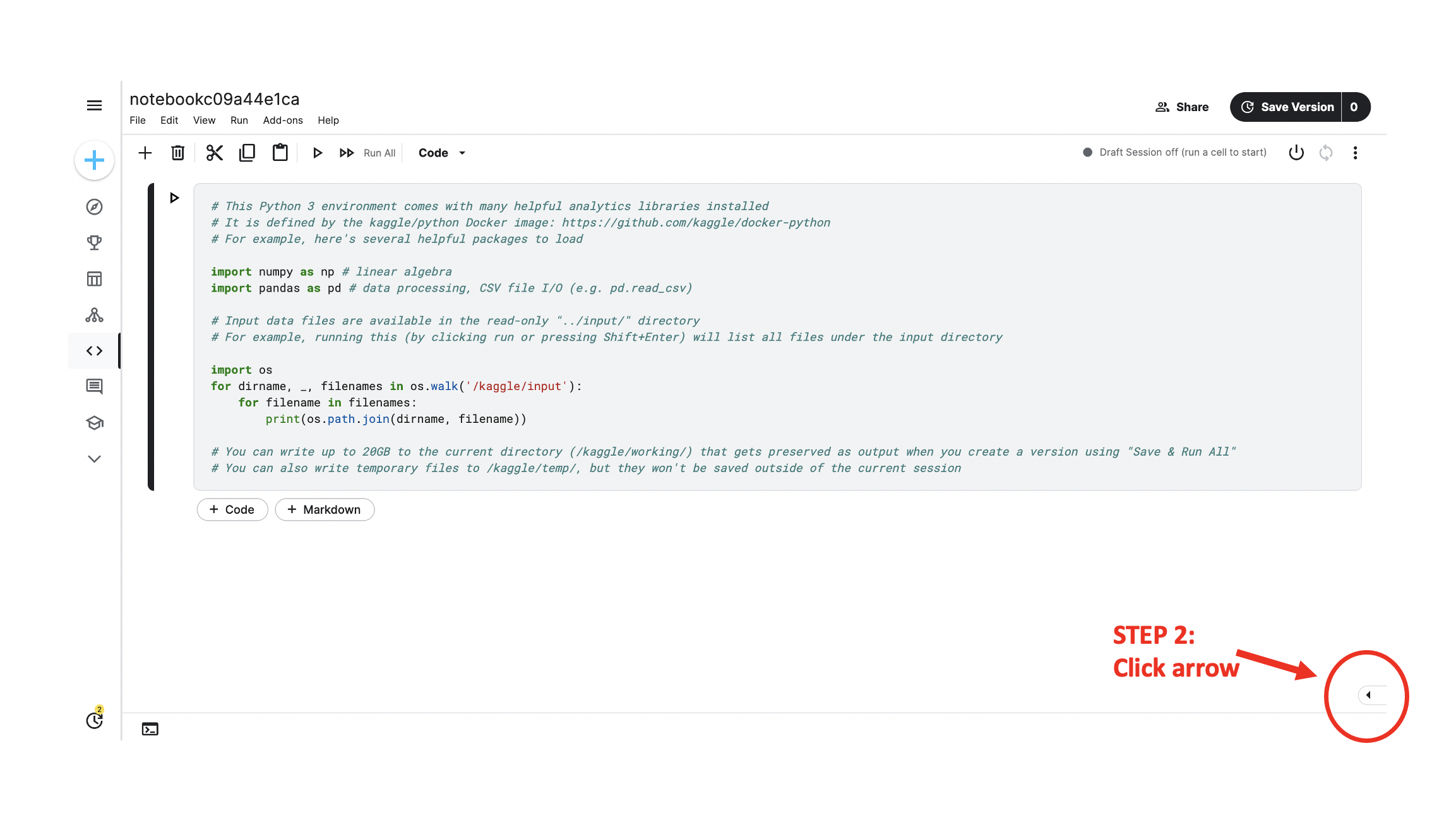Open the Competitions trophy icon in sidebar

(94, 243)
